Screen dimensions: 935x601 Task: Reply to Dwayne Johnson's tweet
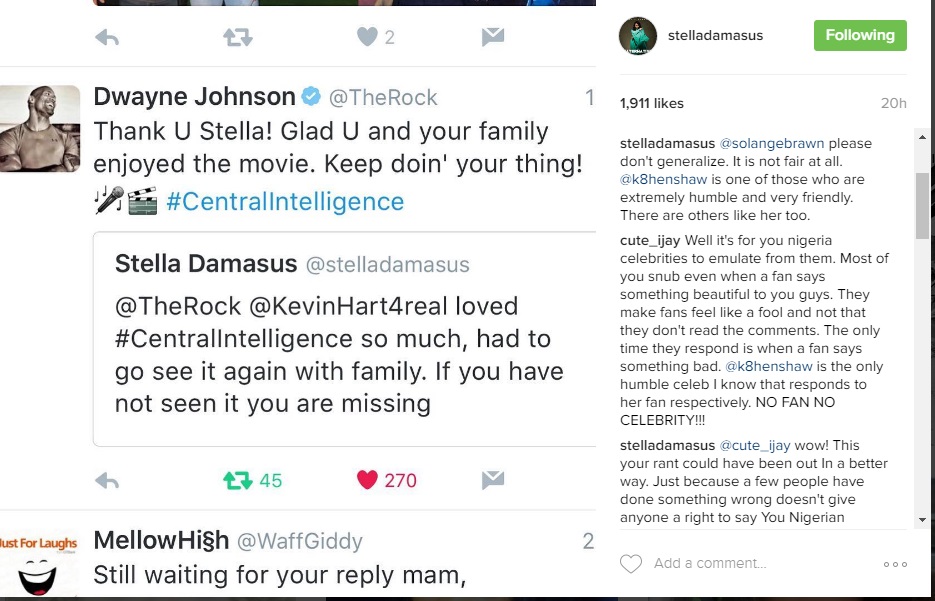tap(107, 481)
